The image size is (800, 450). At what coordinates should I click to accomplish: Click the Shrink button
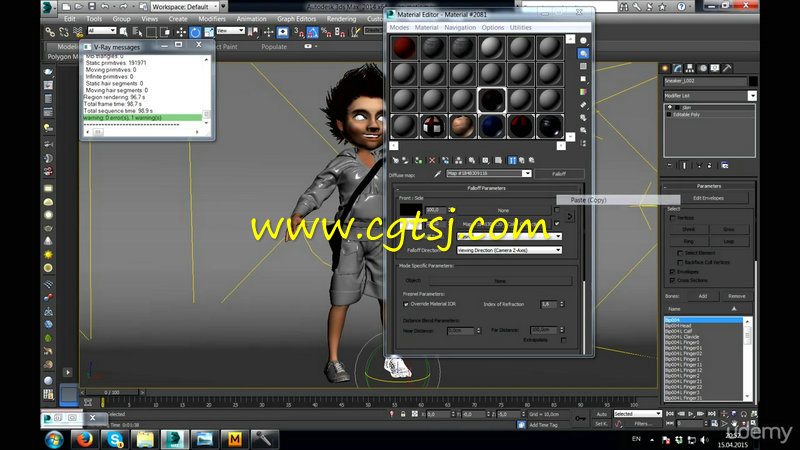689,230
